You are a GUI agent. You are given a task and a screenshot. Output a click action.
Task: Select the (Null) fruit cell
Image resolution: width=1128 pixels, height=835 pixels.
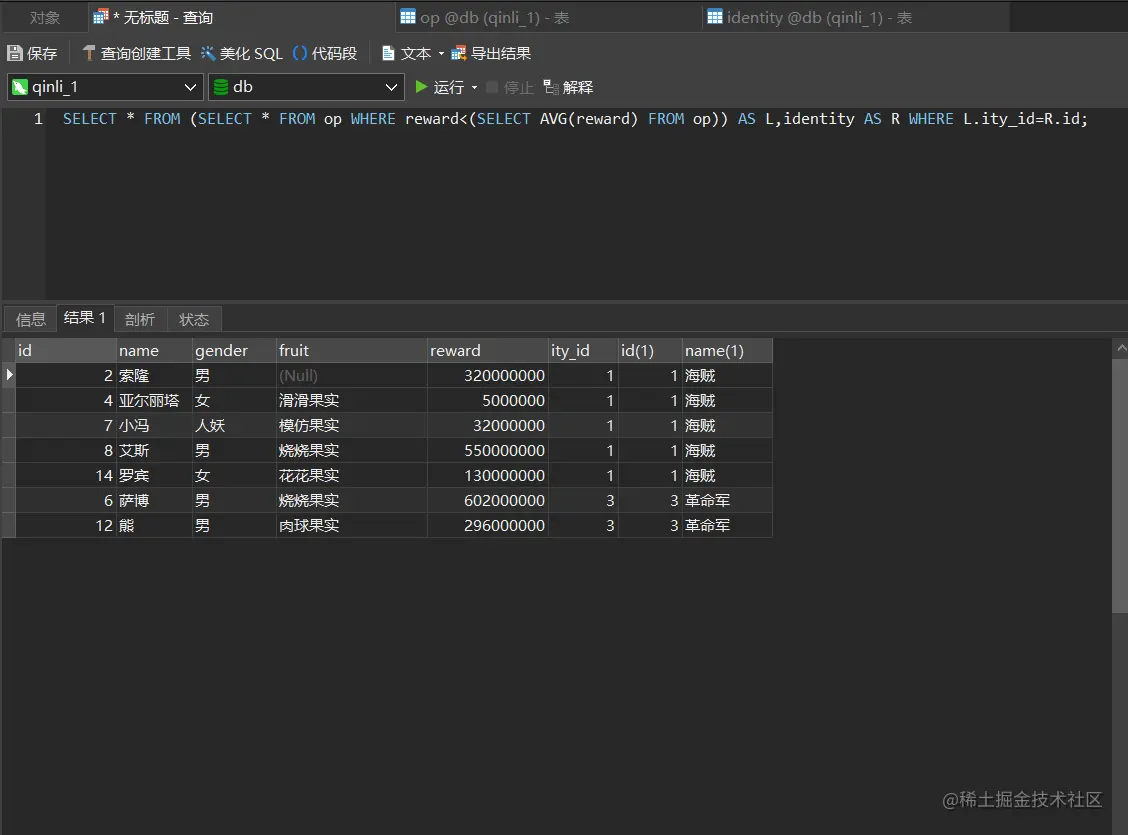click(352, 375)
